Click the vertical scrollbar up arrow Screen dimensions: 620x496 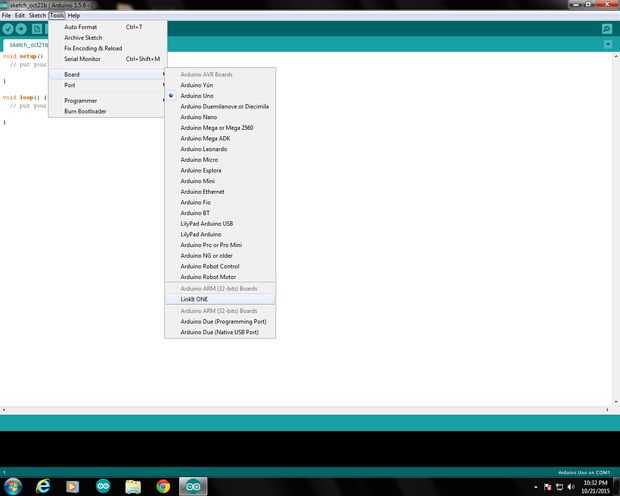point(616,57)
